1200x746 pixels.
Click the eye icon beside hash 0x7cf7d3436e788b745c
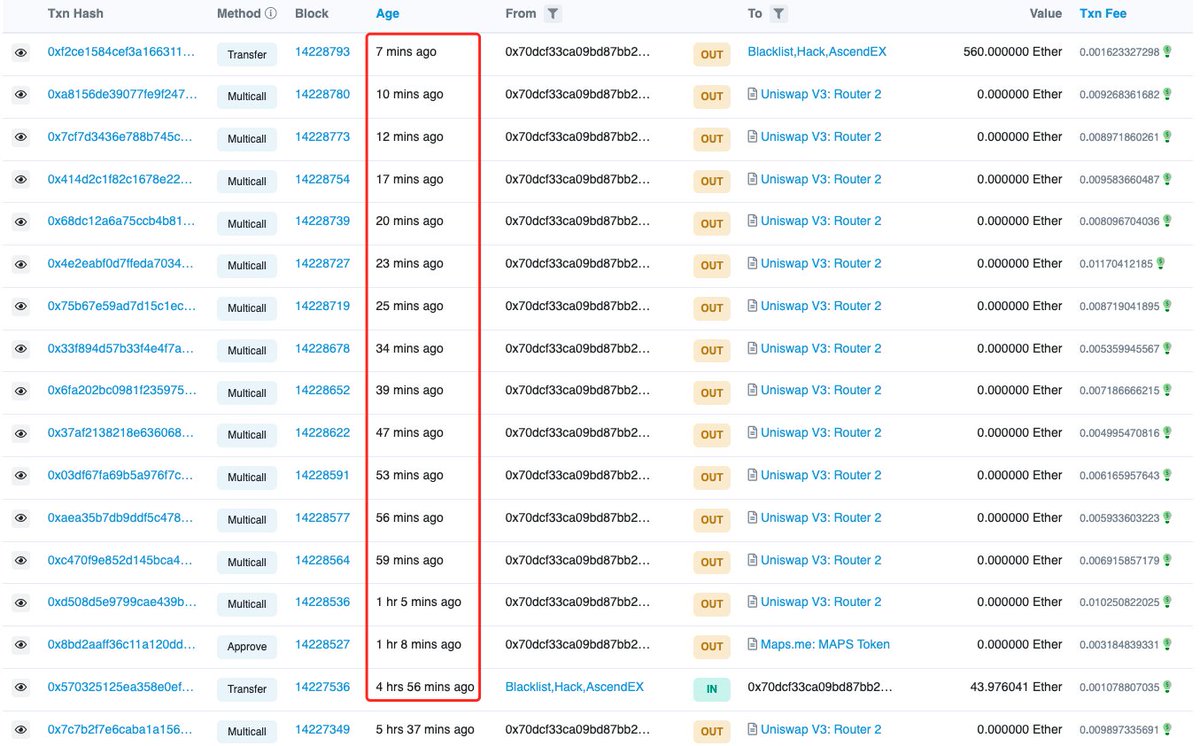click(20, 137)
